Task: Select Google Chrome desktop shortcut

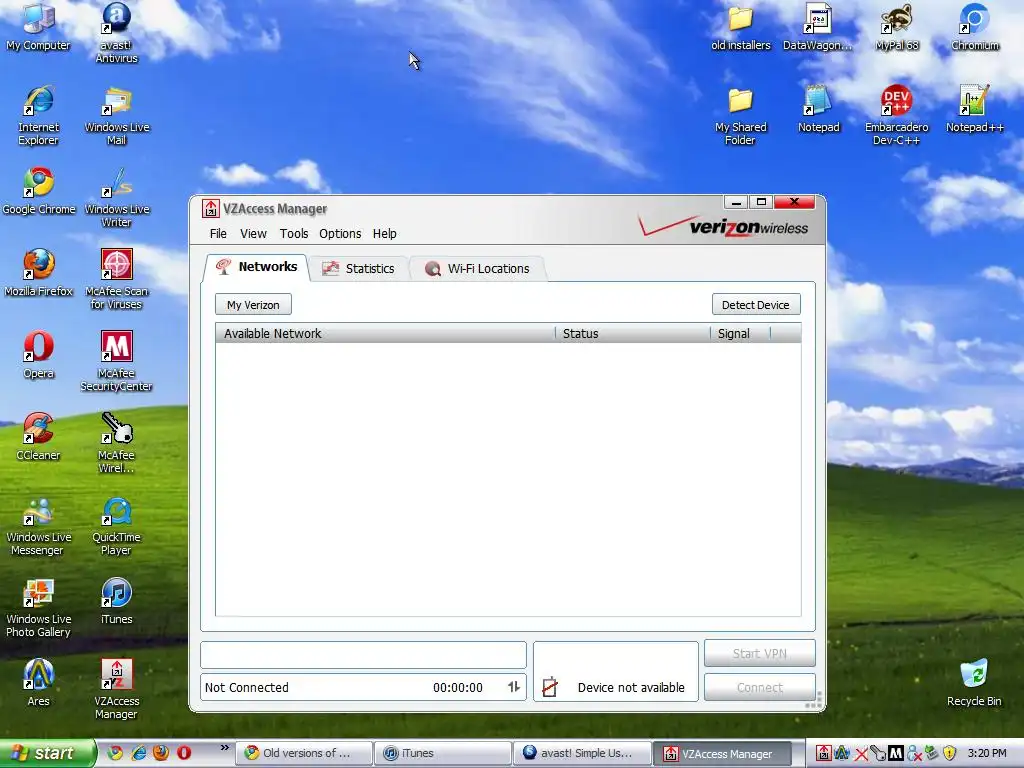Action: click(39, 191)
